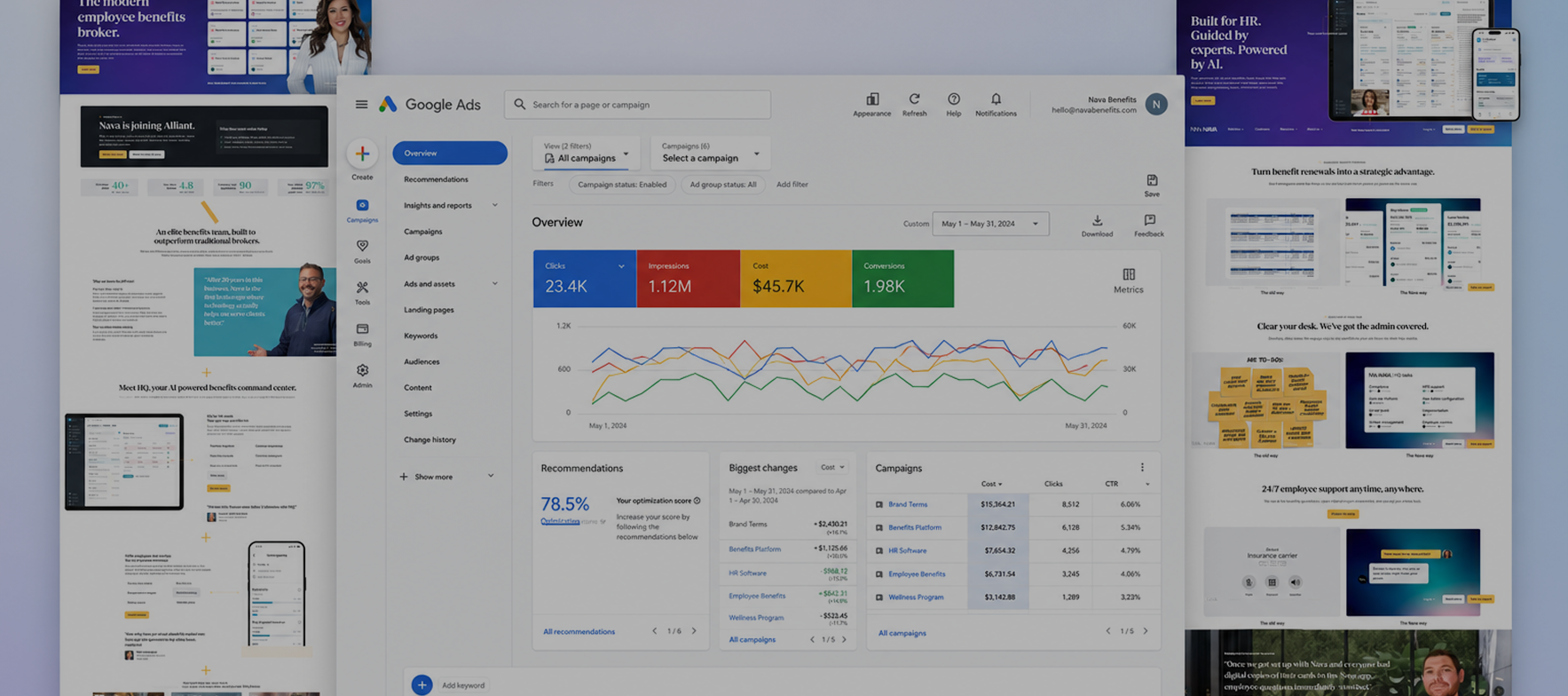Open the Campaigns card three-dot menu
The width and height of the screenshot is (1568, 696).
point(1142,468)
